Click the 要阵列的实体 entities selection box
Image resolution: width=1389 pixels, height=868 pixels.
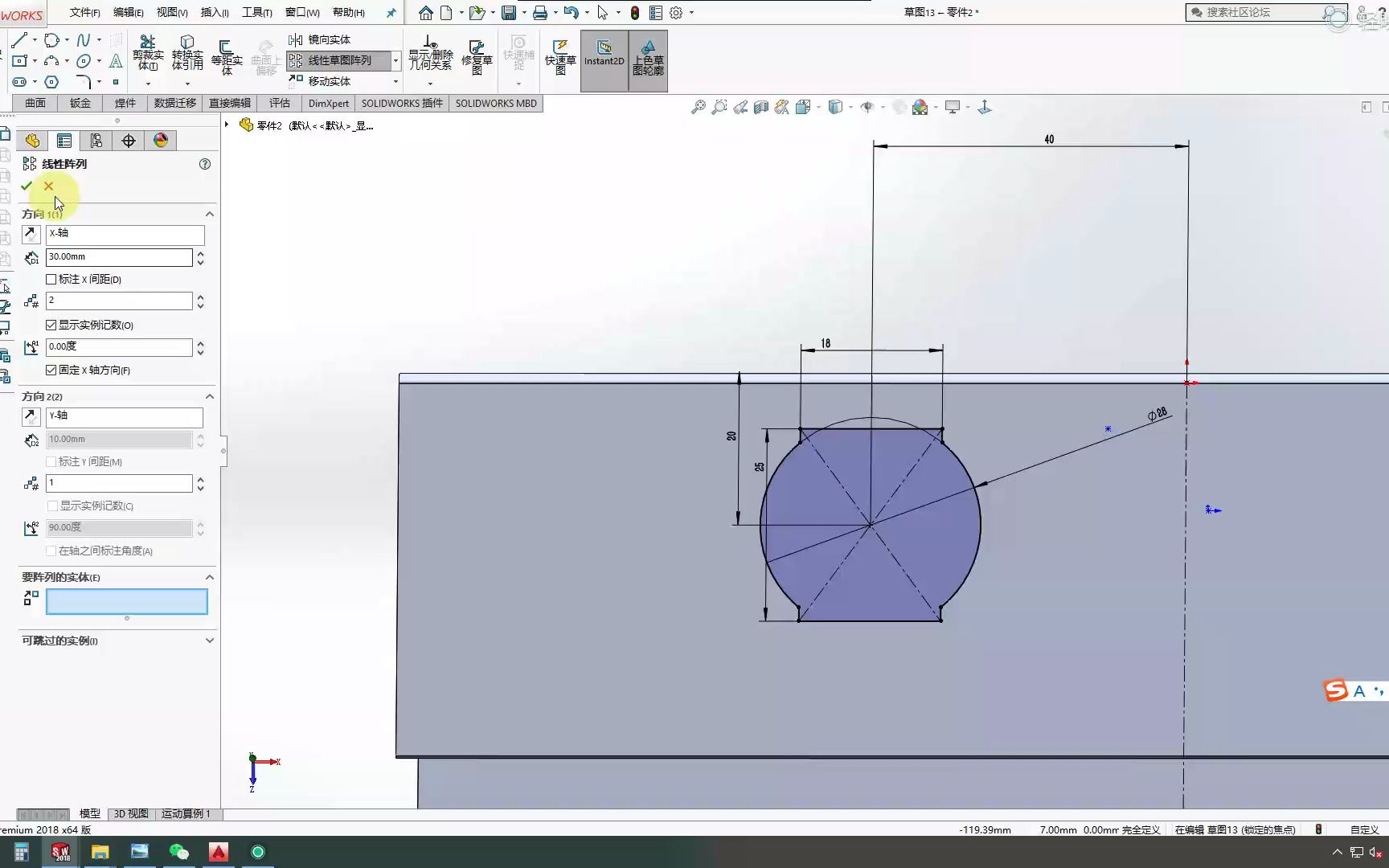[x=126, y=601]
